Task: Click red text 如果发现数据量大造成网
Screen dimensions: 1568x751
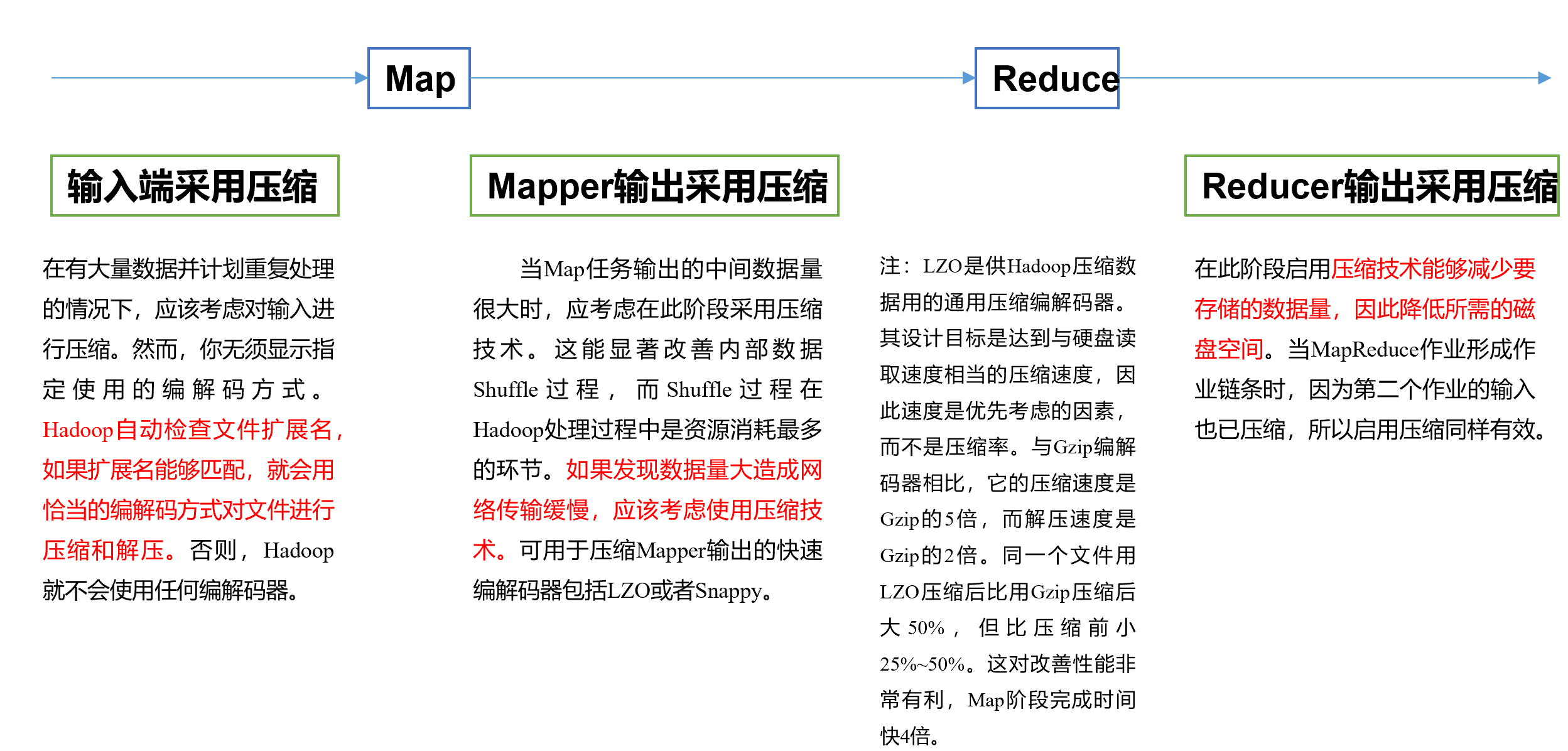Action: point(694,470)
